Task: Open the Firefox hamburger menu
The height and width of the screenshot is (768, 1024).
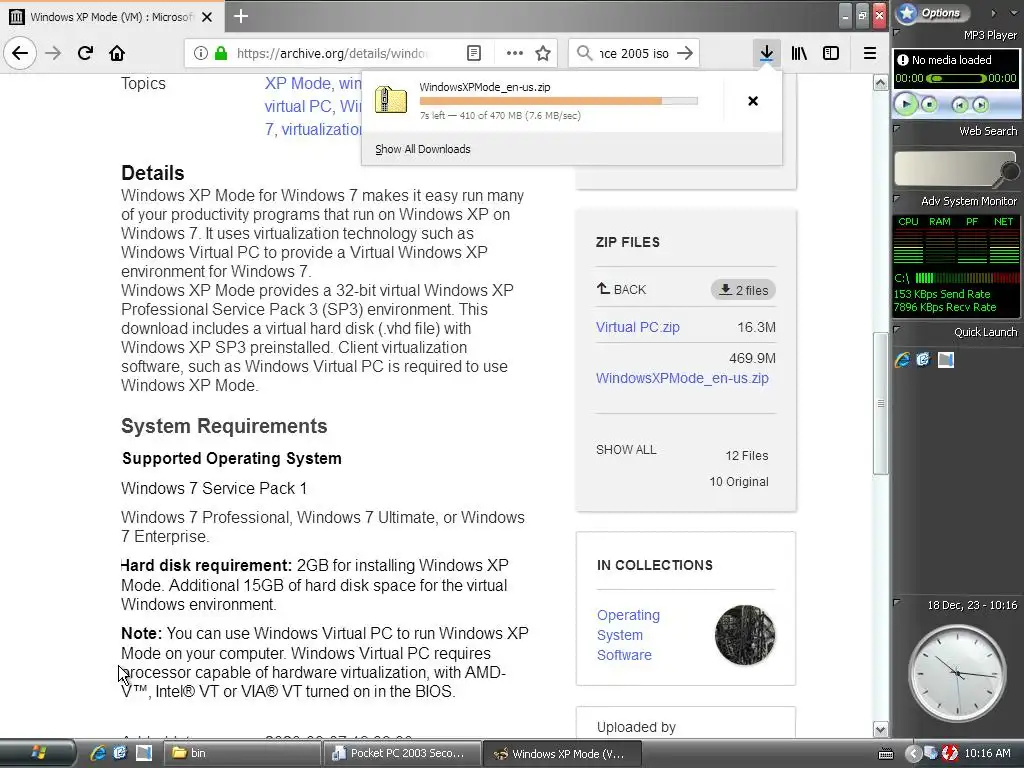Action: tap(870, 53)
